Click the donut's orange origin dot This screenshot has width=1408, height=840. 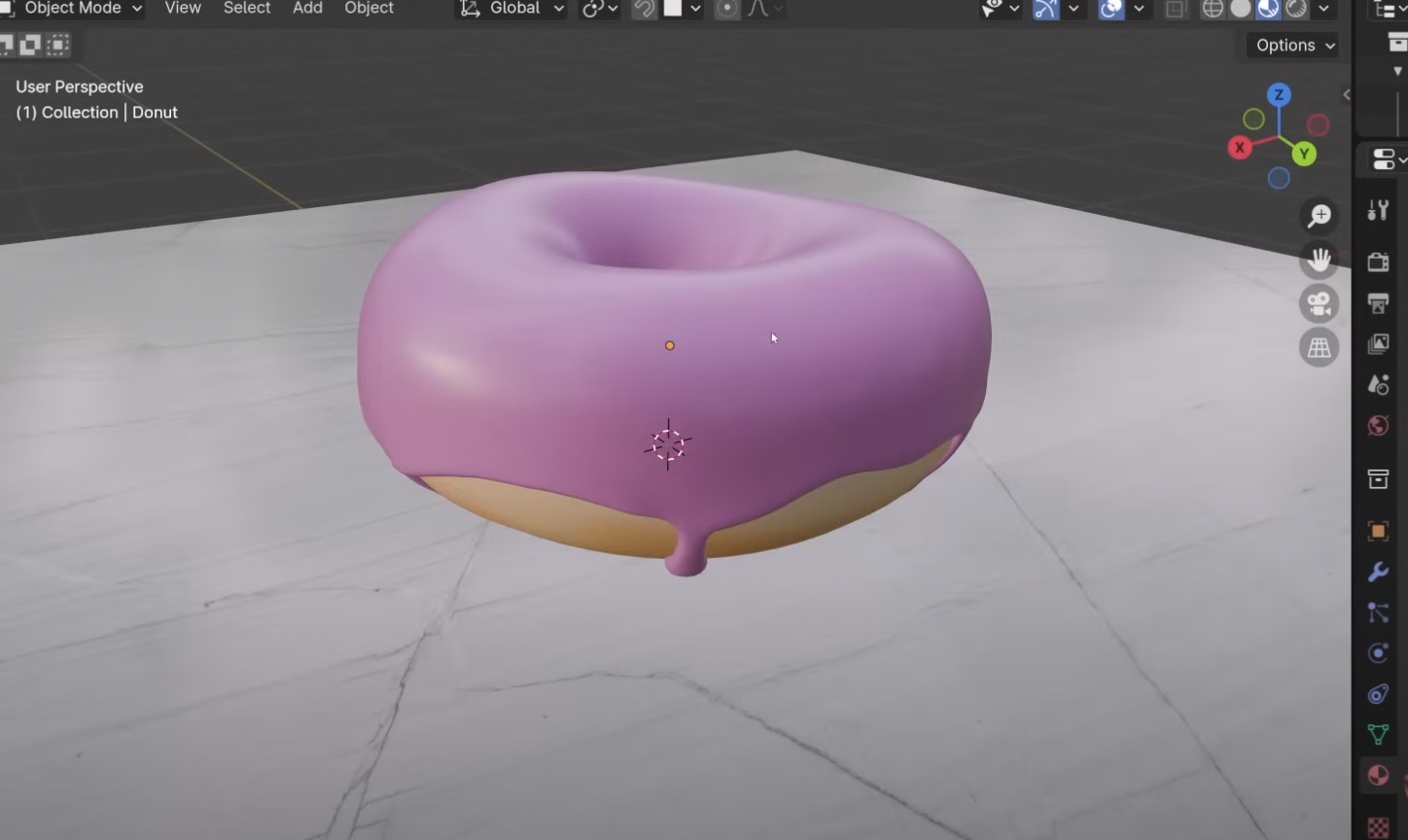669,345
